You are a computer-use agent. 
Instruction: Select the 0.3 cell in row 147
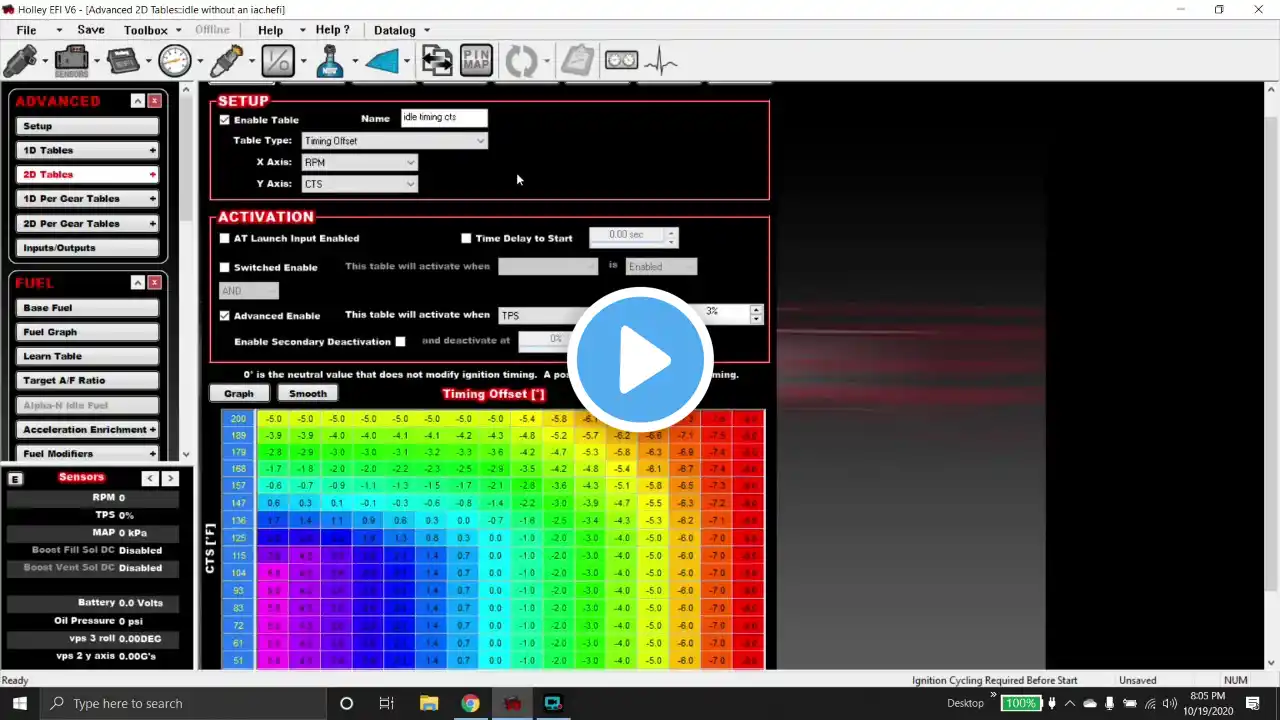pyautogui.click(x=306, y=503)
